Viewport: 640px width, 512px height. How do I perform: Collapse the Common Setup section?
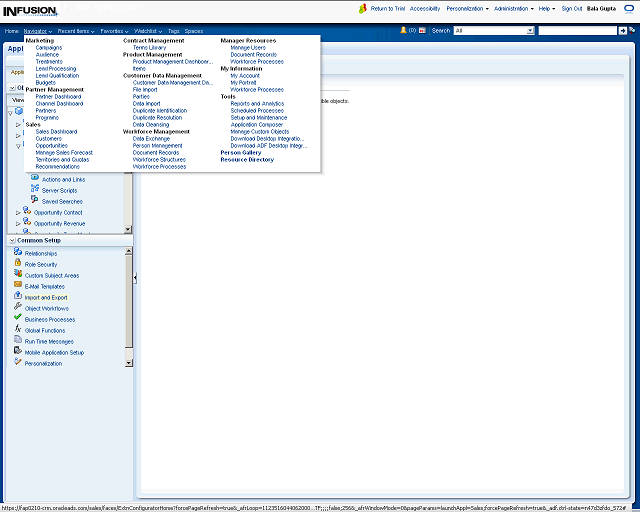pos(11,241)
